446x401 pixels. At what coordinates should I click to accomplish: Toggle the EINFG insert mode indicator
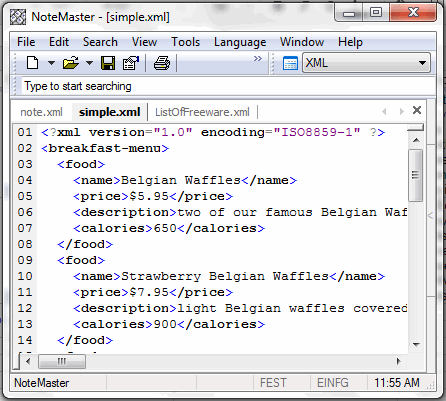tap(333, 383)
